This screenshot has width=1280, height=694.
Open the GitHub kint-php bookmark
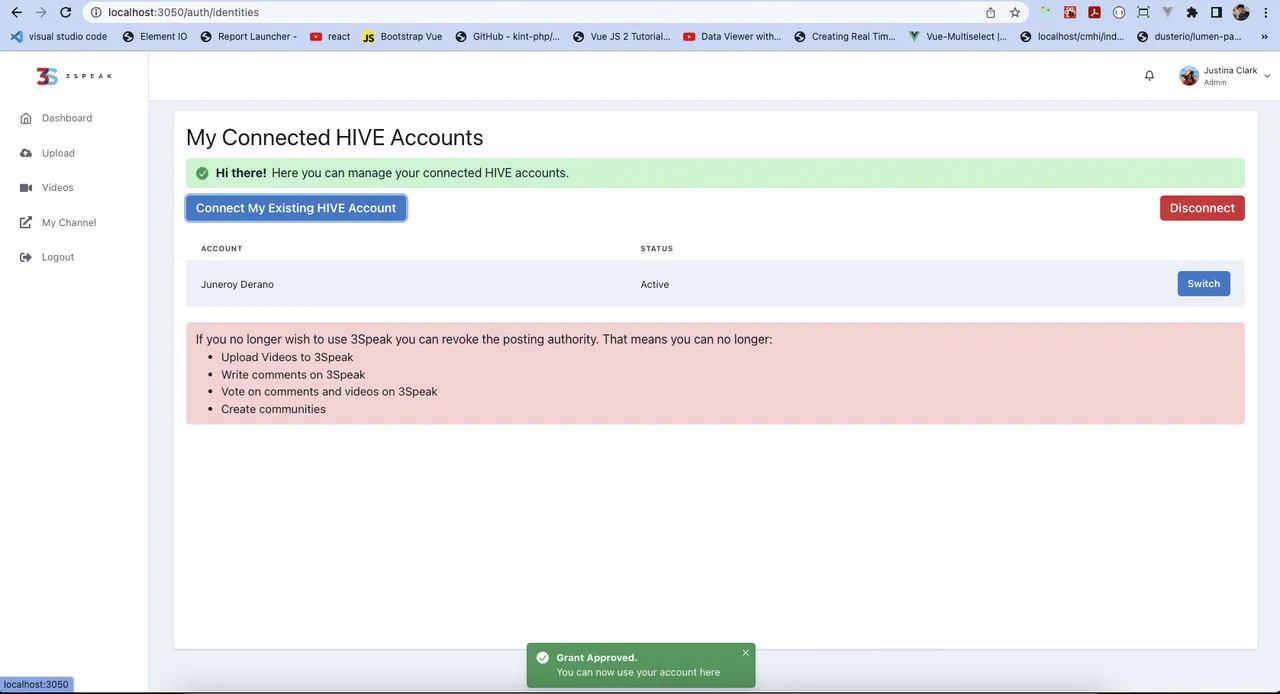[x=507, y=36]
